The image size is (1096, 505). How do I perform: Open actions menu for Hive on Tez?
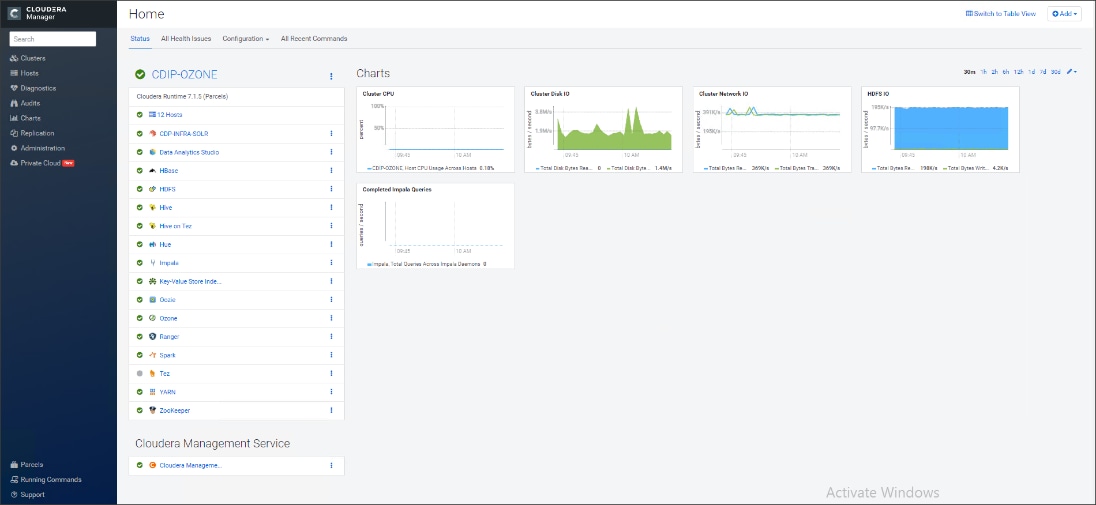(331, 226)
